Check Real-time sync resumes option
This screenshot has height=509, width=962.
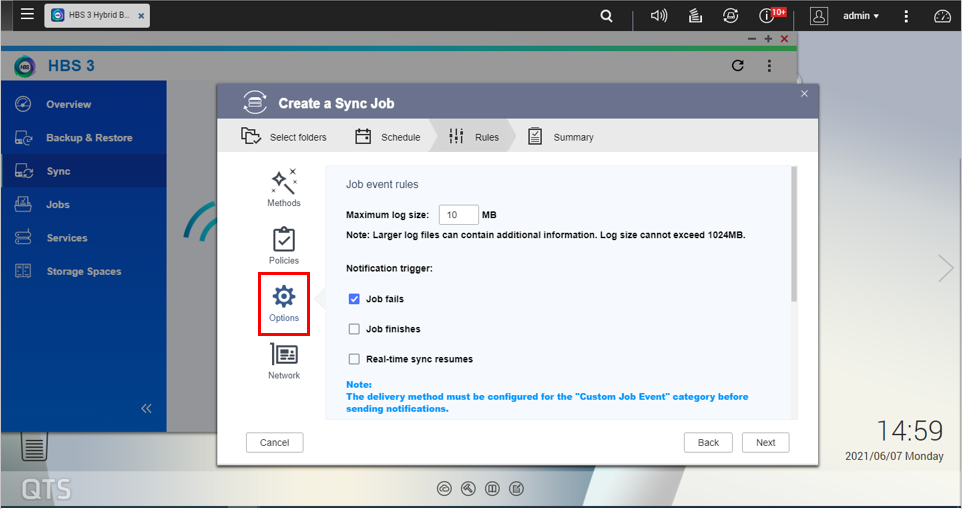pos(354,359)
